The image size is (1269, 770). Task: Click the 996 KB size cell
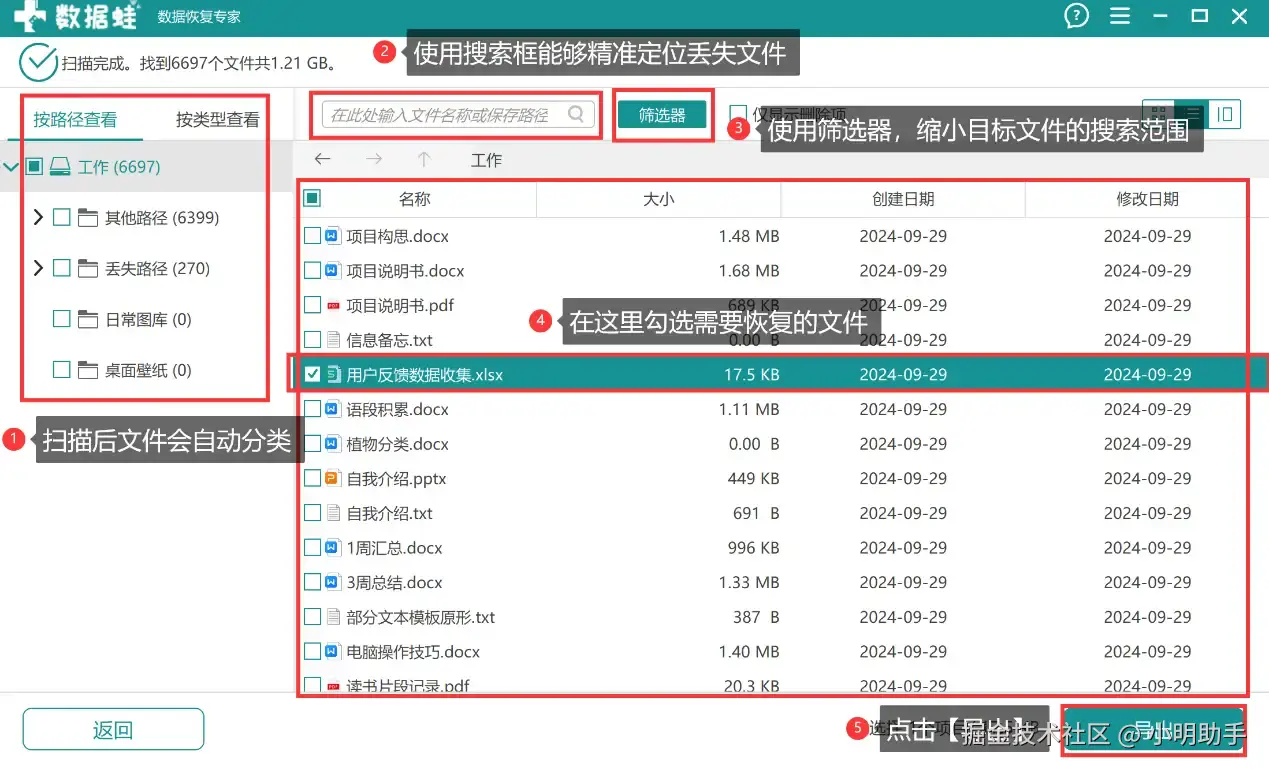click(753, 548)
